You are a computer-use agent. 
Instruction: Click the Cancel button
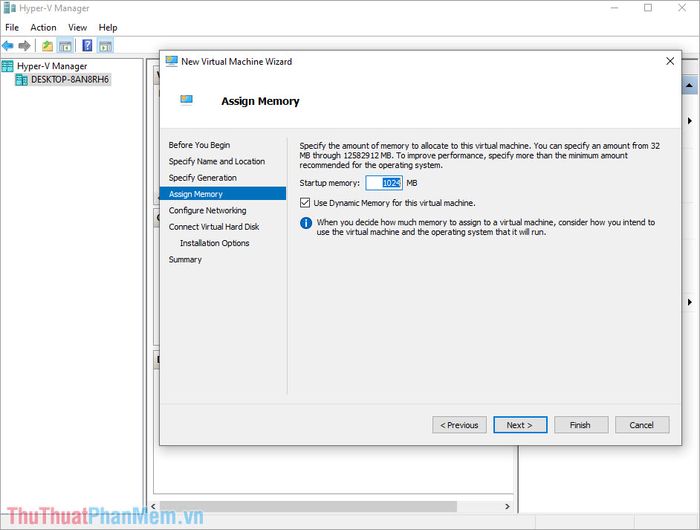[642, 425]
